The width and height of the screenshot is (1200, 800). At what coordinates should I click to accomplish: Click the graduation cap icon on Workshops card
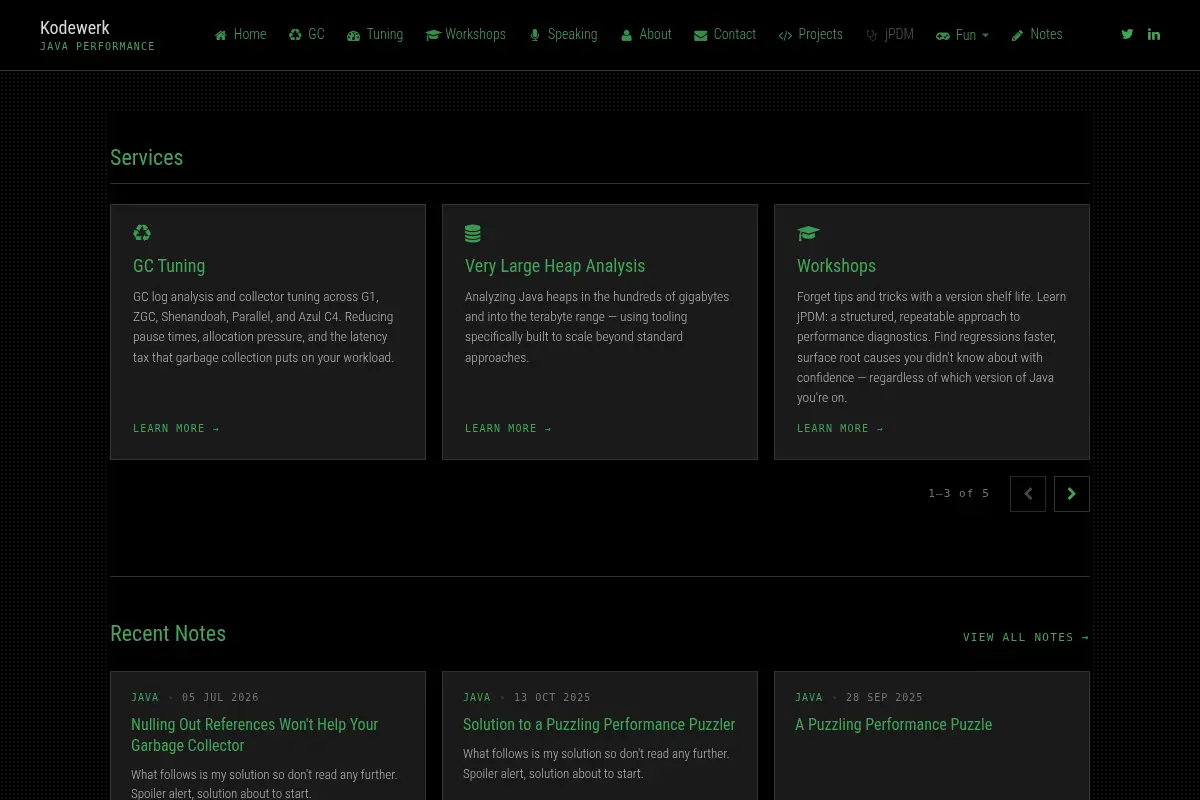tap(808, 233)
